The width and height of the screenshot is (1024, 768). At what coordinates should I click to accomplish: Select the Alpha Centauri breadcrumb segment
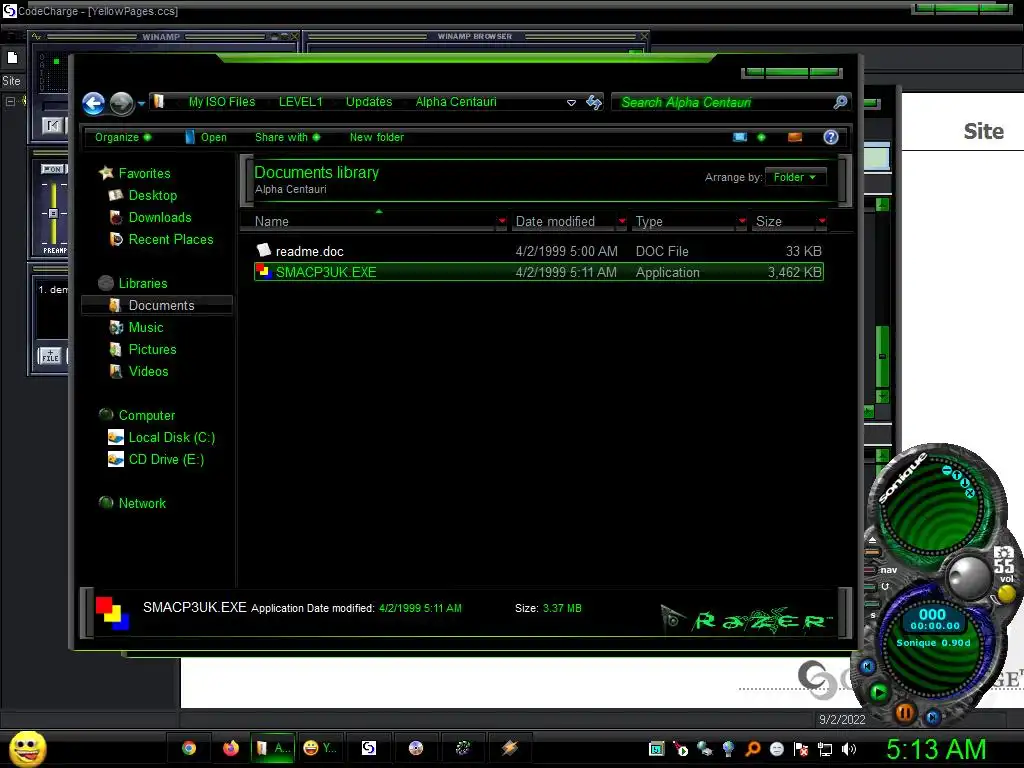pos(456,102)
